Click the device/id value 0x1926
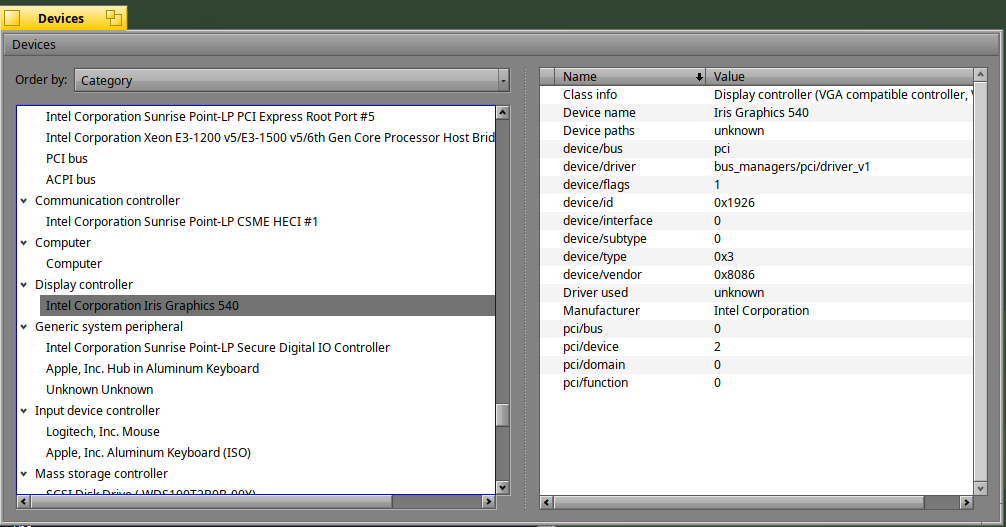 click(734, 203)
